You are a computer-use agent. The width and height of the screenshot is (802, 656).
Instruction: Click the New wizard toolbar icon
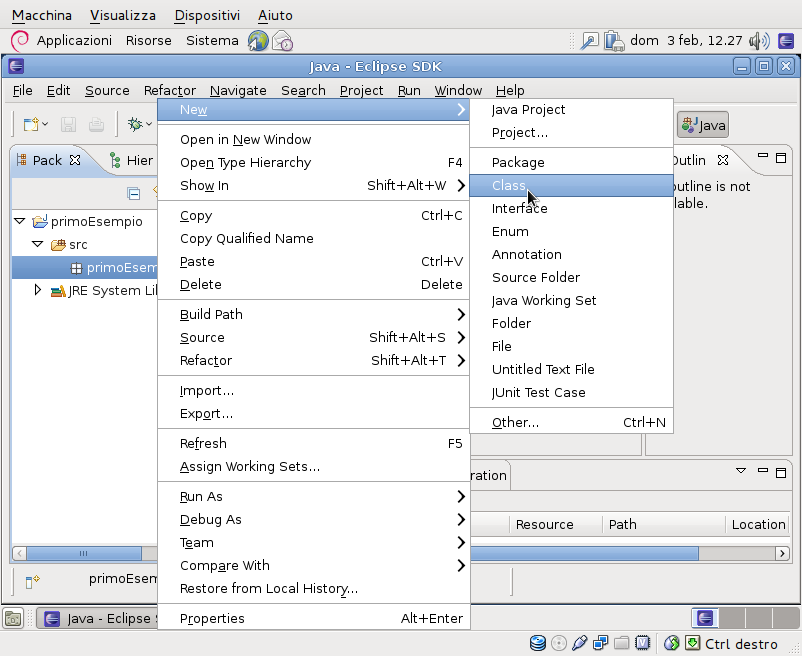point(31,124)
